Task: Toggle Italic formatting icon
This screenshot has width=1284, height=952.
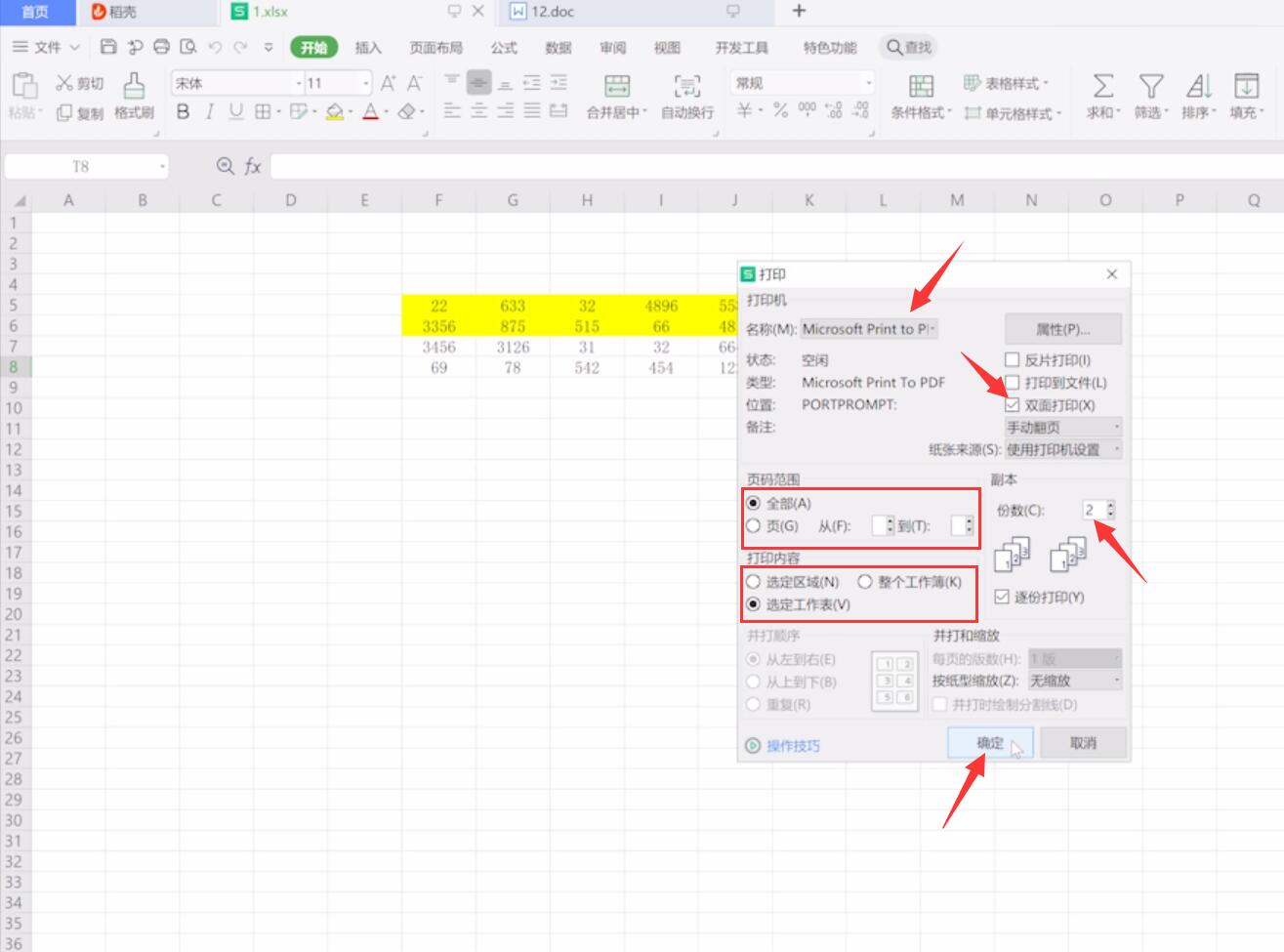Action: click(x=209, y=112)
